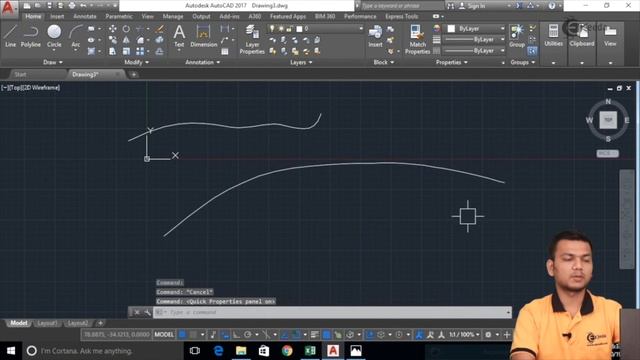640x360 pixels.
Task: Open the Express Tools ribbon tab
Action: point(402,16)
